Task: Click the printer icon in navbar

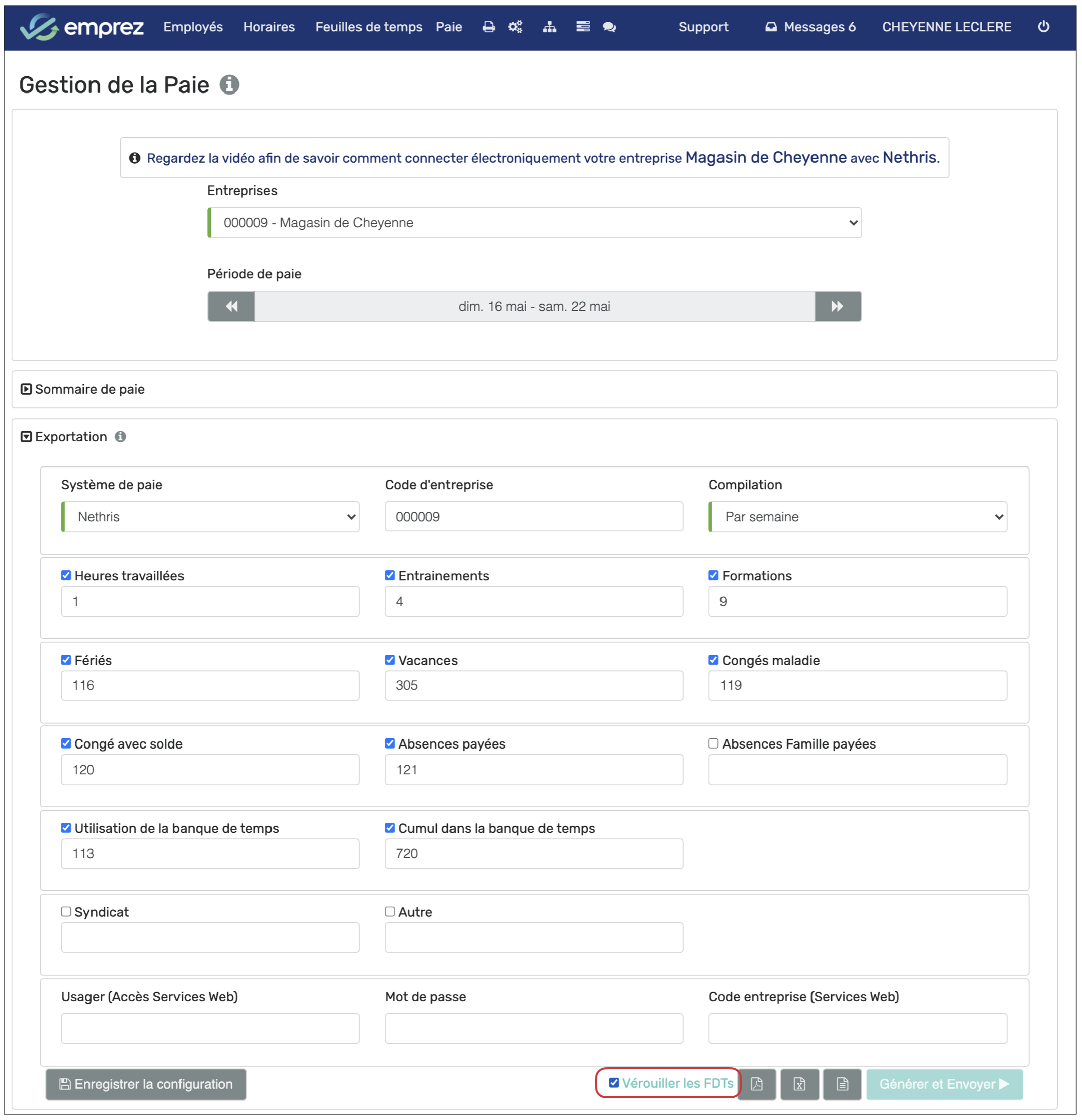Action: [488, 27]
